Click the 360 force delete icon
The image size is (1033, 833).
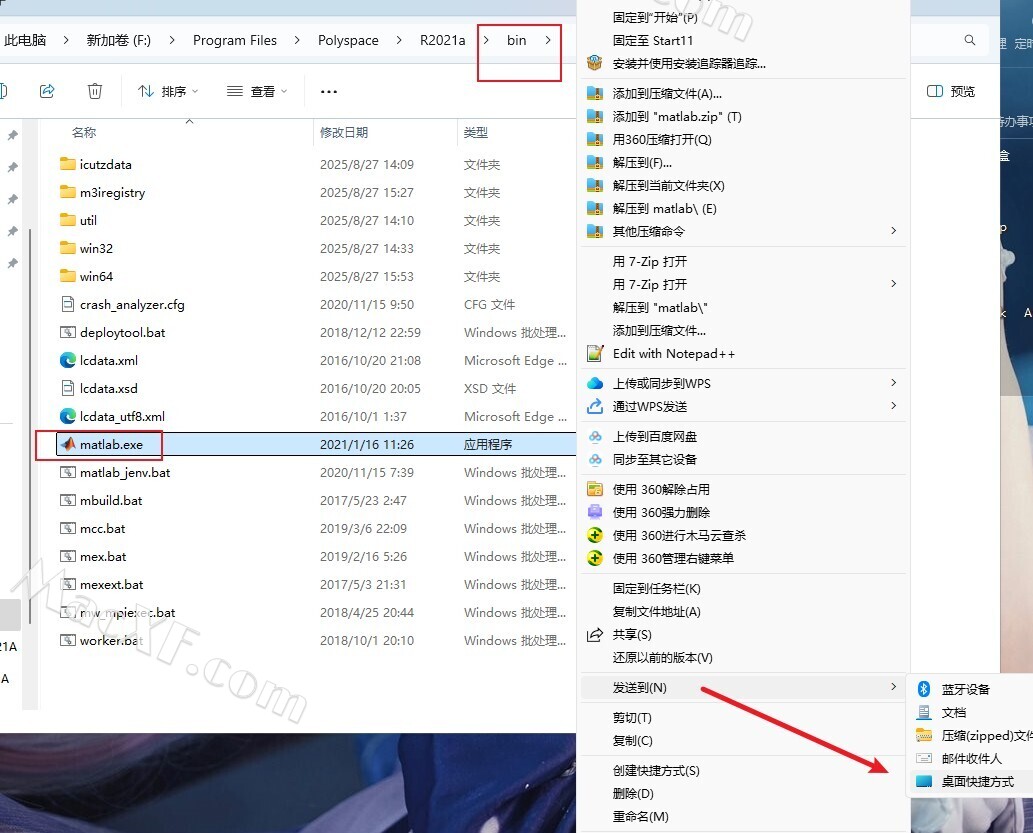[x=595, y=513]
